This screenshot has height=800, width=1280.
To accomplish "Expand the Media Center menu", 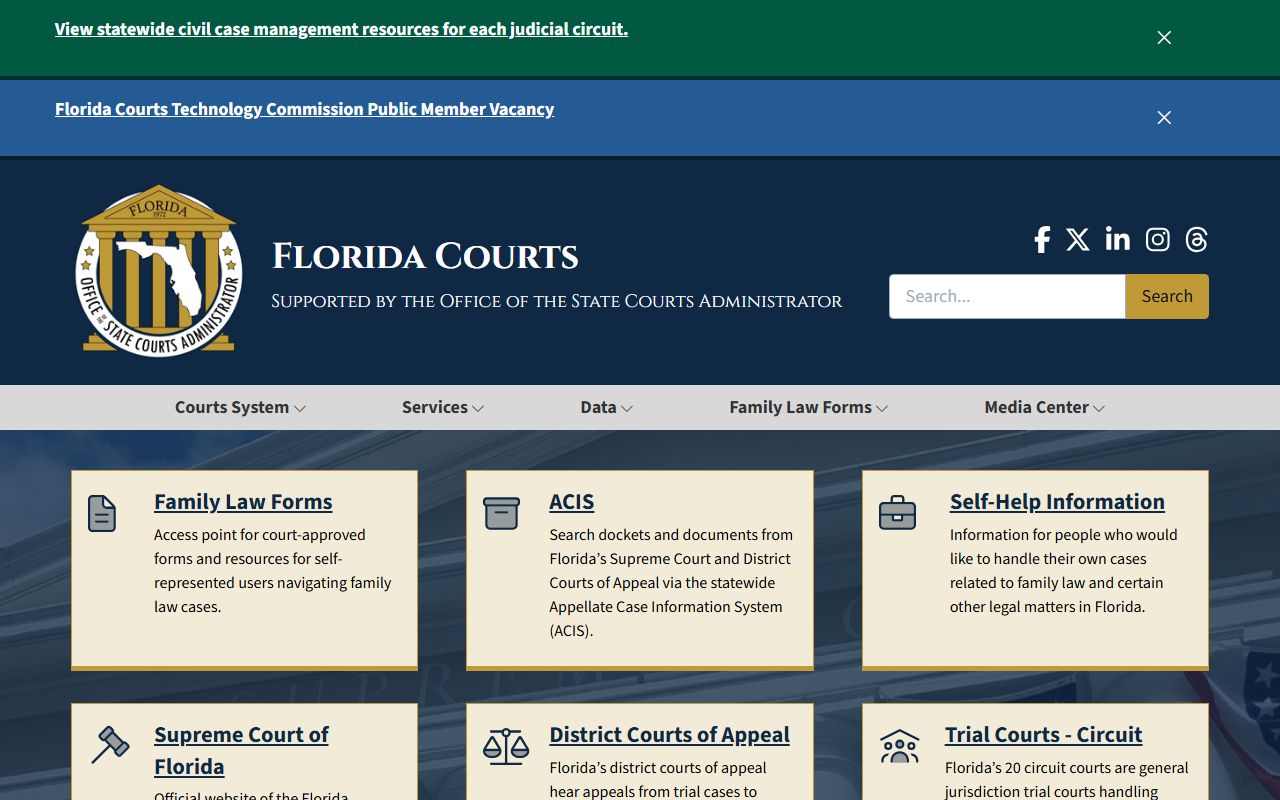I will point(1045,407).
